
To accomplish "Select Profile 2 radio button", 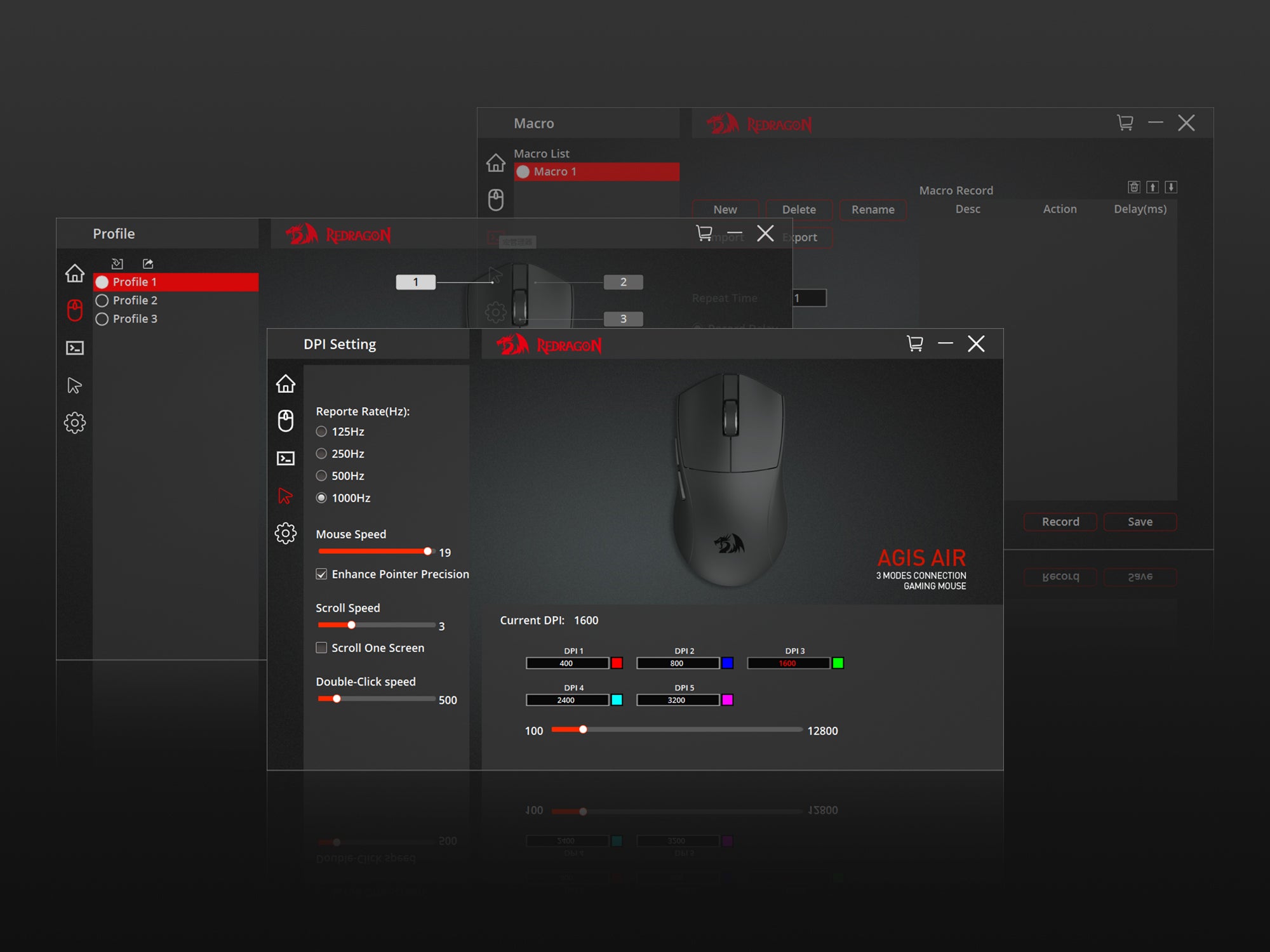I will (102, 300).
